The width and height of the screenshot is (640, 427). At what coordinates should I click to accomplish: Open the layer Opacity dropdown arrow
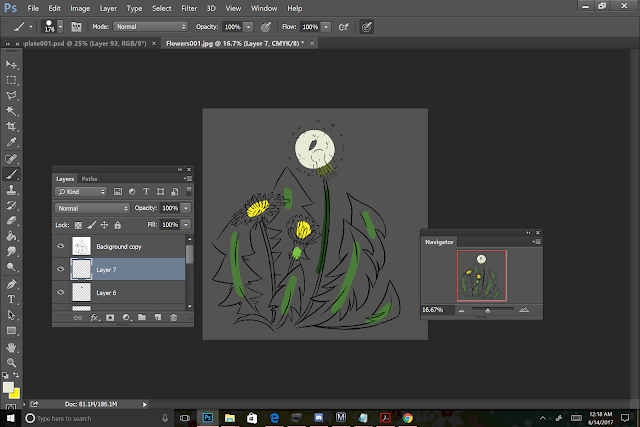click(186, 208)
